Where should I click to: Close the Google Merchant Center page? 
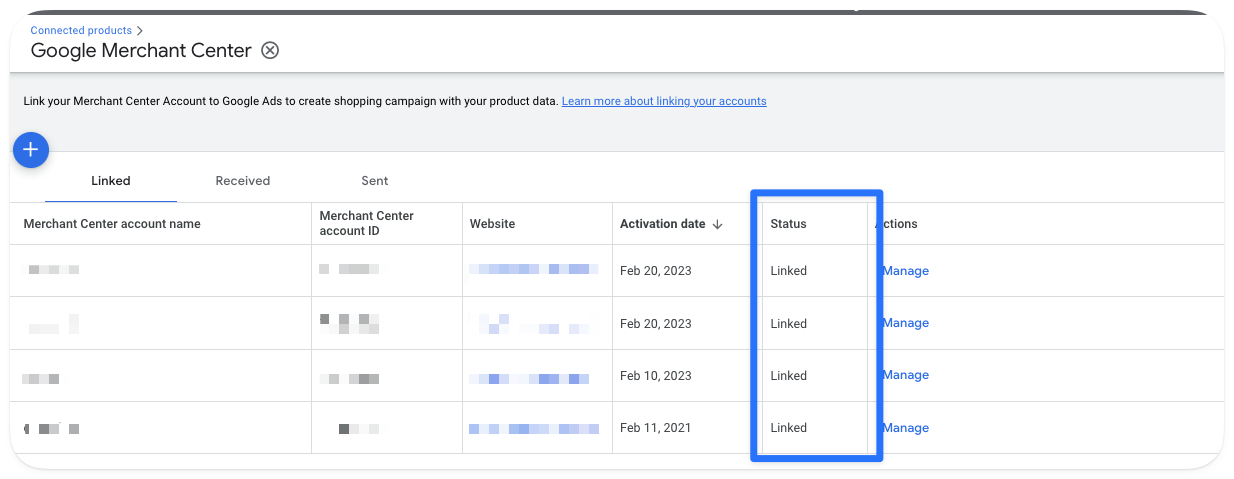[x=270, y=50]
